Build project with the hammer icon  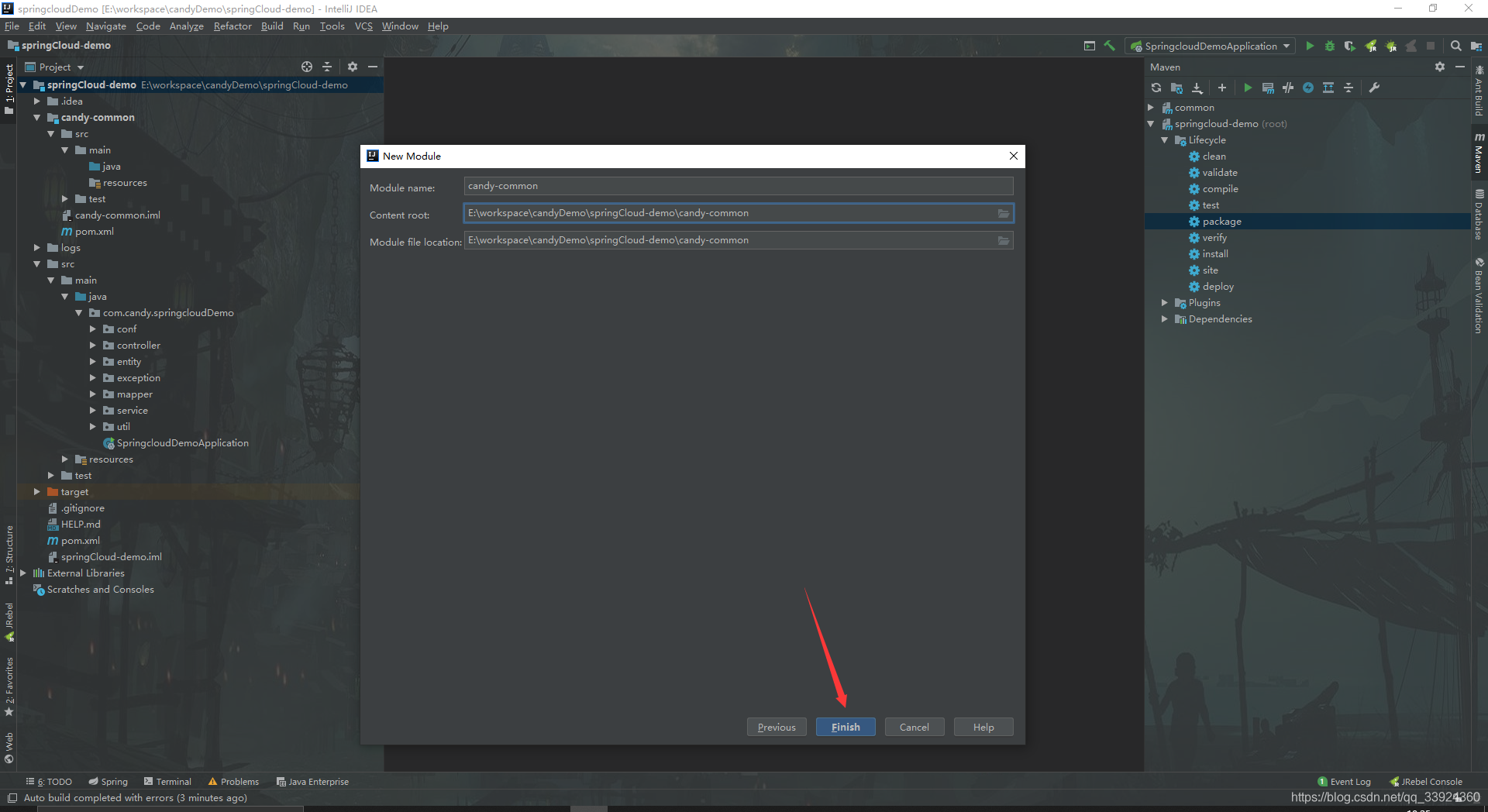pyautogui.click(x=1110, y=46)
